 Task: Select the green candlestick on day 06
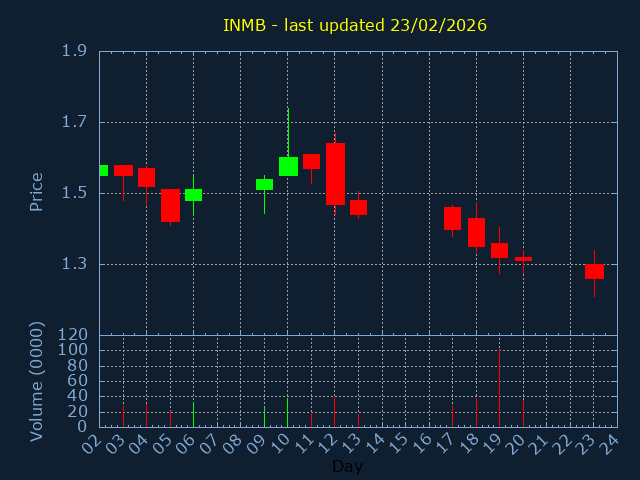point(193,195)
